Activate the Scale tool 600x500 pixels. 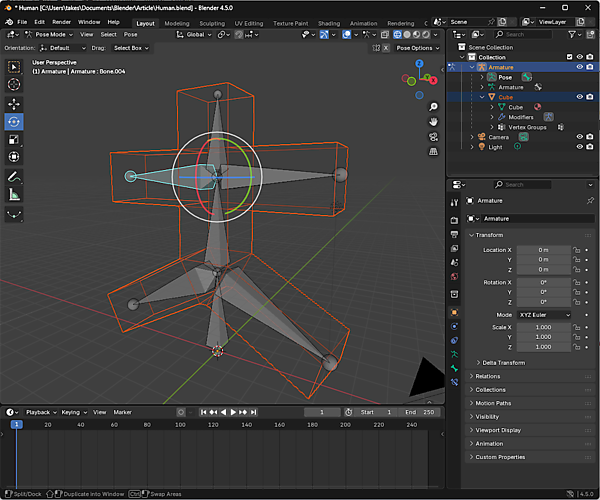pos(14,139)
